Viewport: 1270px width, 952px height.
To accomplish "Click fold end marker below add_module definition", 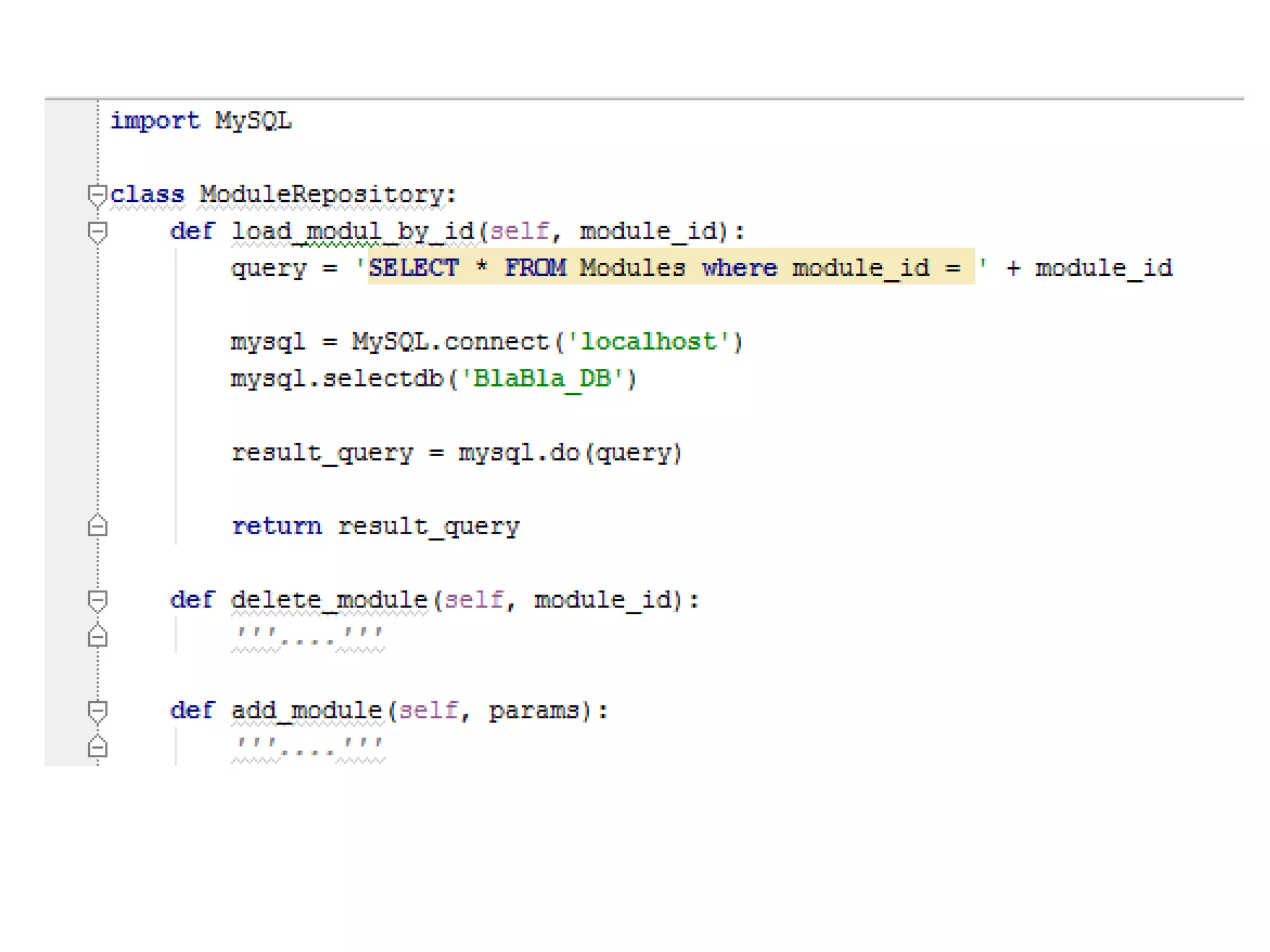I will tap(97, 747).
